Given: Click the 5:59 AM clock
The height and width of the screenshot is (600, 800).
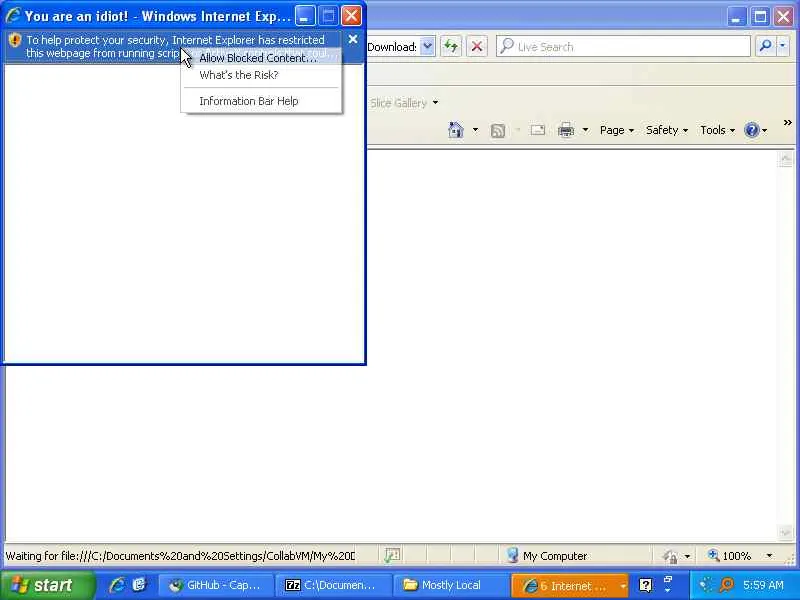Looking at the screenshot, I should (x=763, y=585).
